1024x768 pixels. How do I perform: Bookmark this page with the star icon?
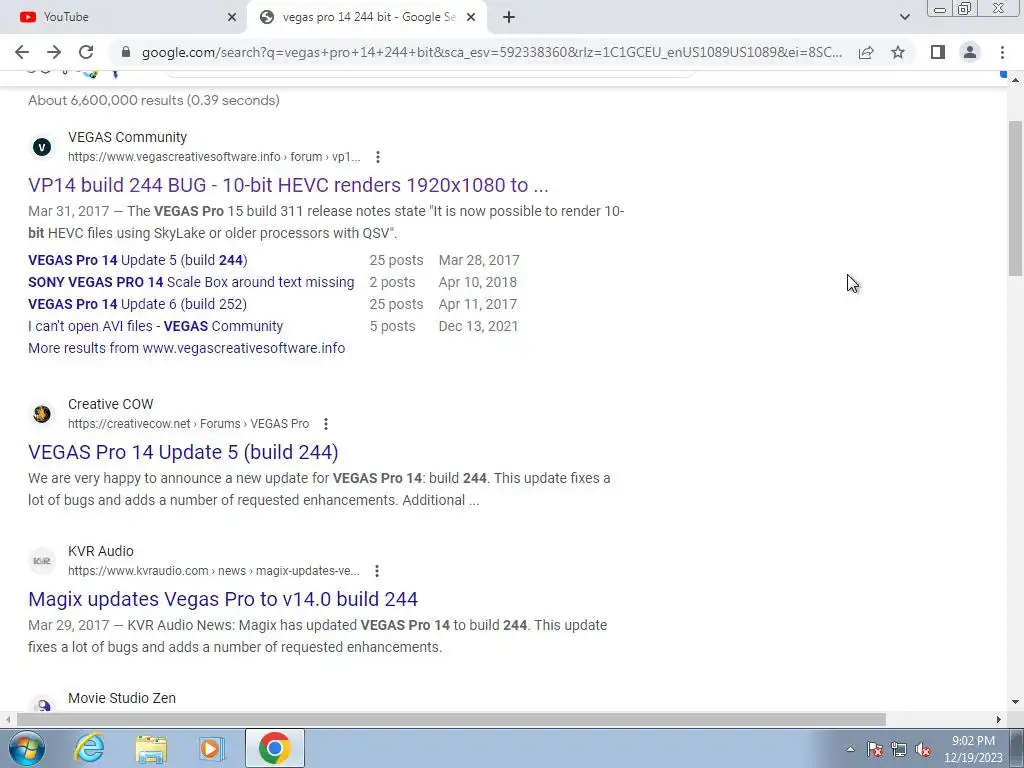(x=898, y=52)
